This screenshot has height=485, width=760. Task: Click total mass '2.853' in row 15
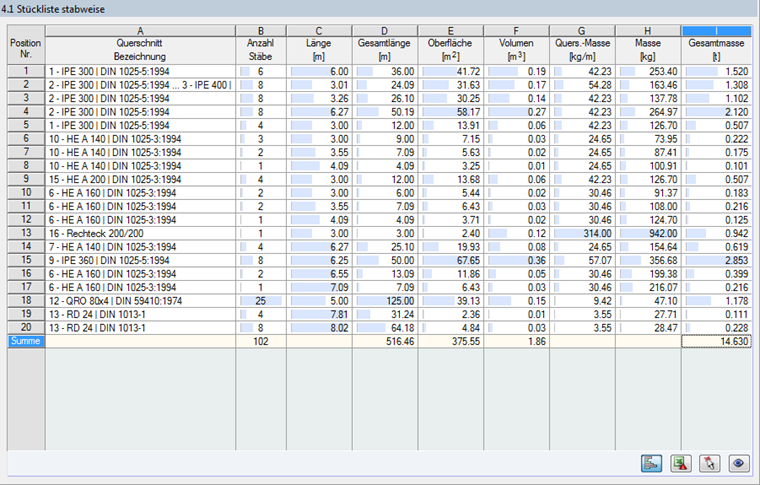pyautogui.click(x=716, y=260)
